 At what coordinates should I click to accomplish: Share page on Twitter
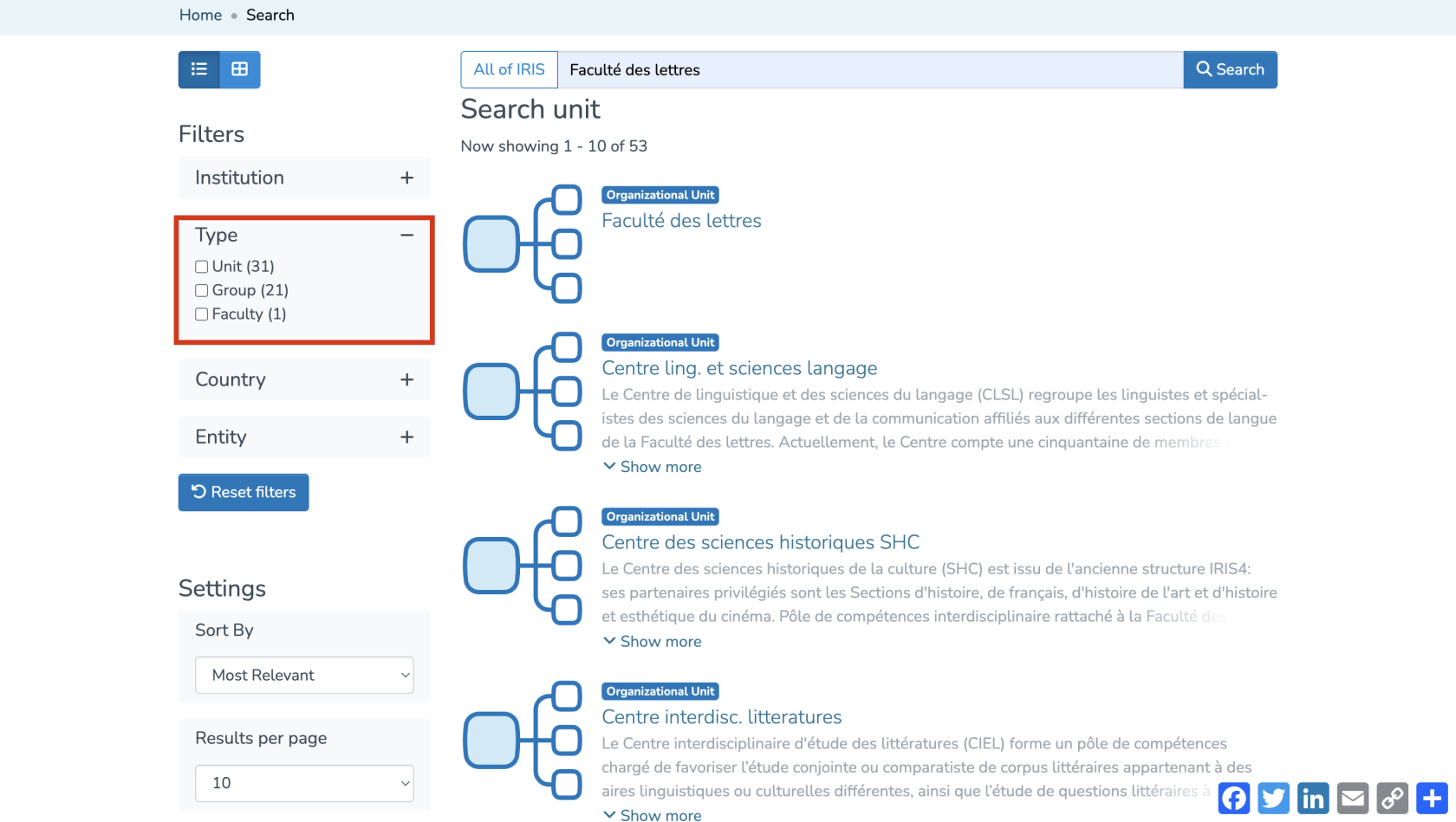(1273, 798)
